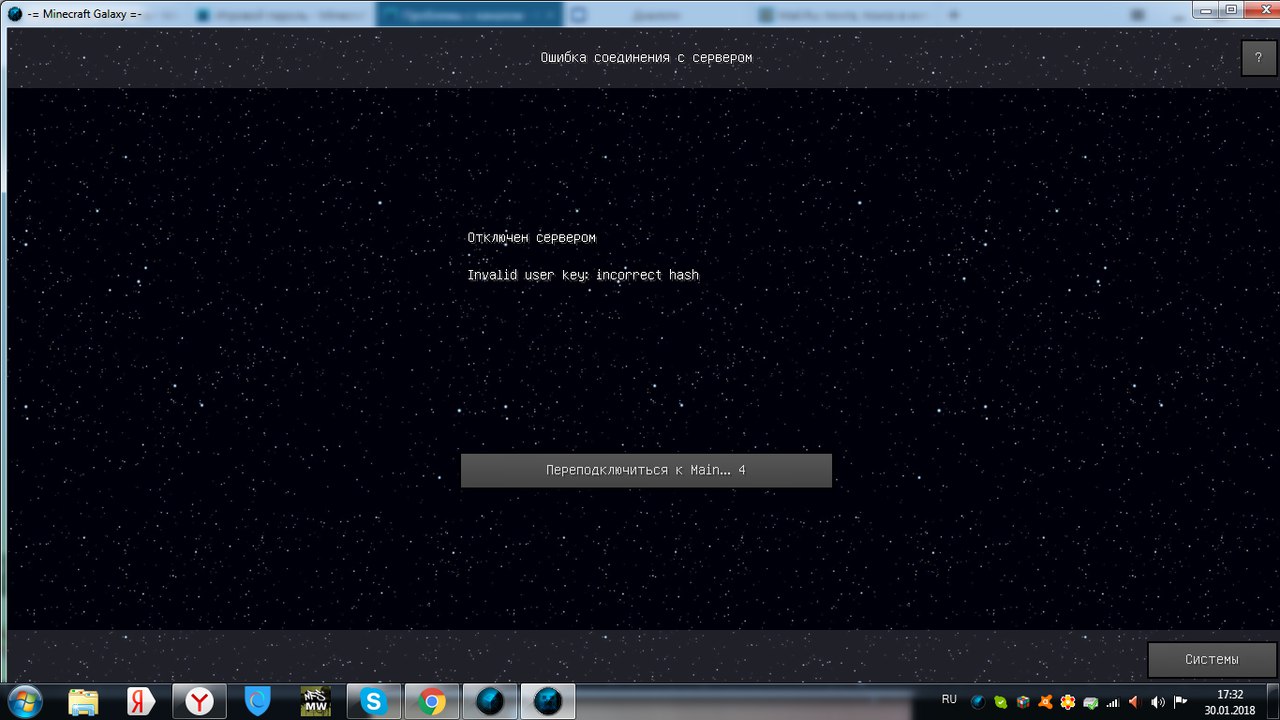Open second Minecraft Galaxy taskbar button

tap(549, 702)
